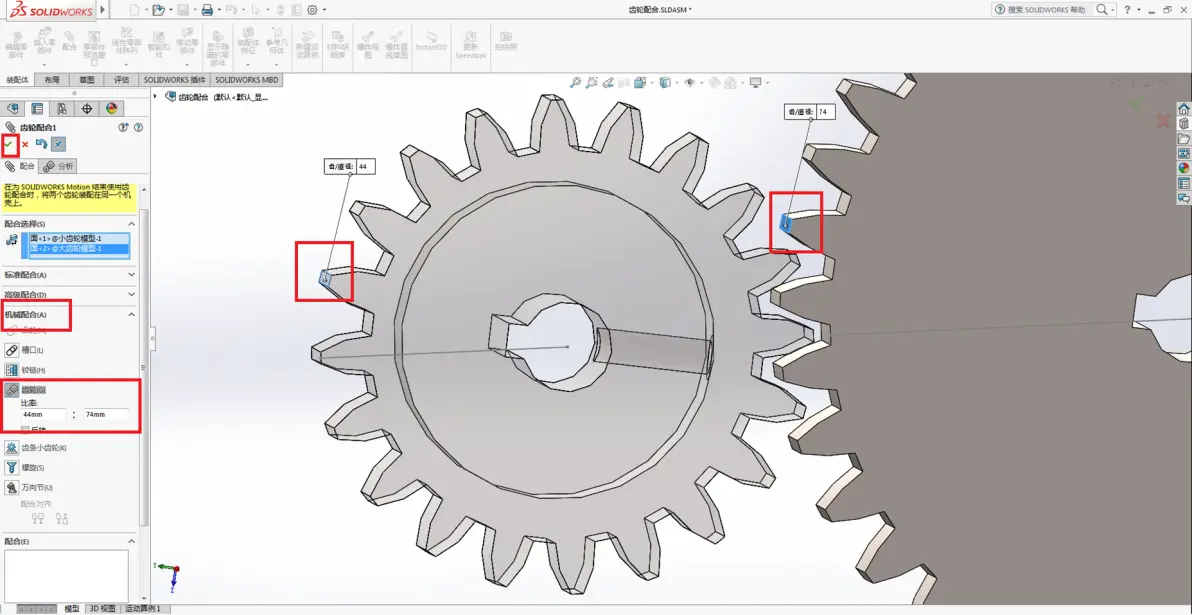Open the FeatureManager design tree tab
The height and width of the screenshot is (615, 1192).
(12, 108)
